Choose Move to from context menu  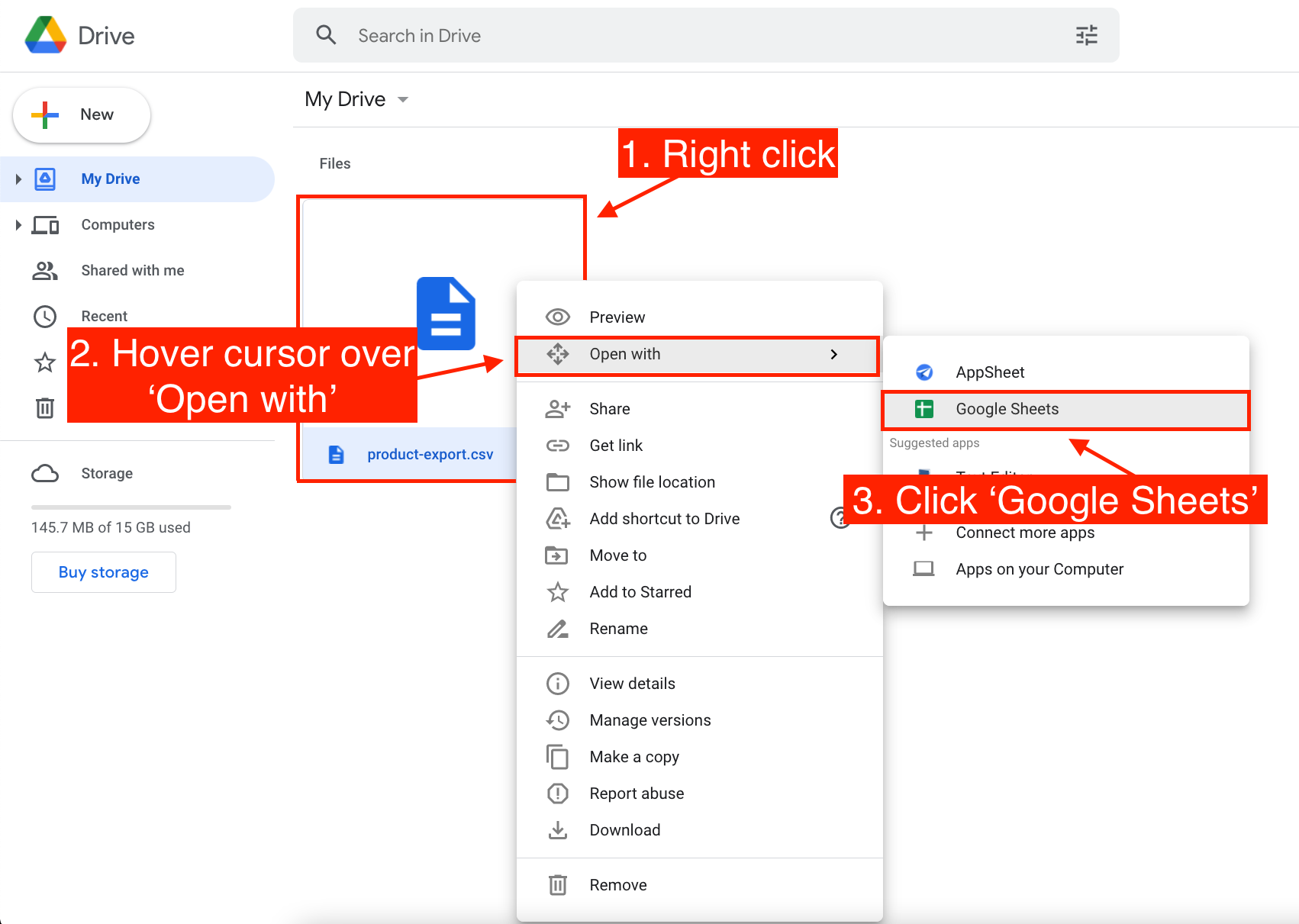(699, 555)
